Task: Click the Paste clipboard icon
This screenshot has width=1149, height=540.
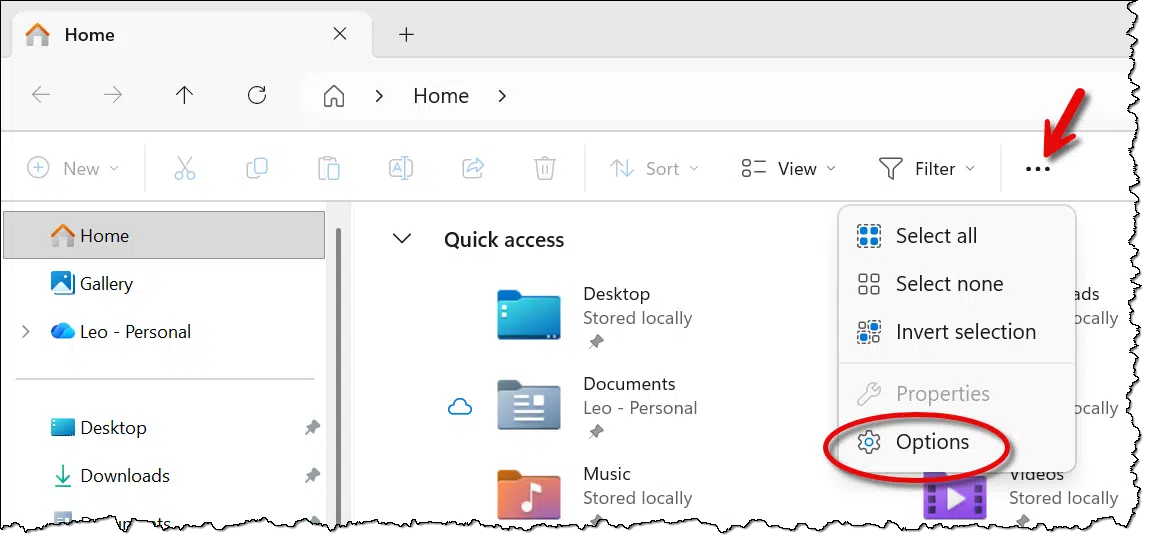Action: coord(329,168)
